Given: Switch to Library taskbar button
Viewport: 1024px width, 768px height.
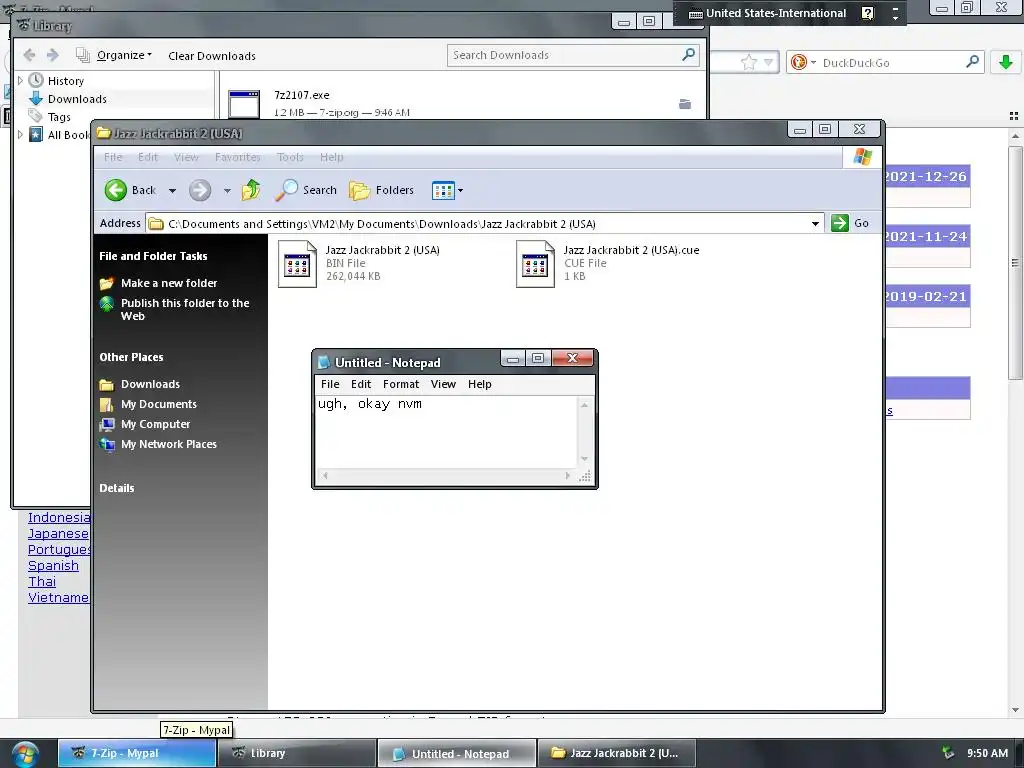Looking at the screenshot, I should (296, 753).
